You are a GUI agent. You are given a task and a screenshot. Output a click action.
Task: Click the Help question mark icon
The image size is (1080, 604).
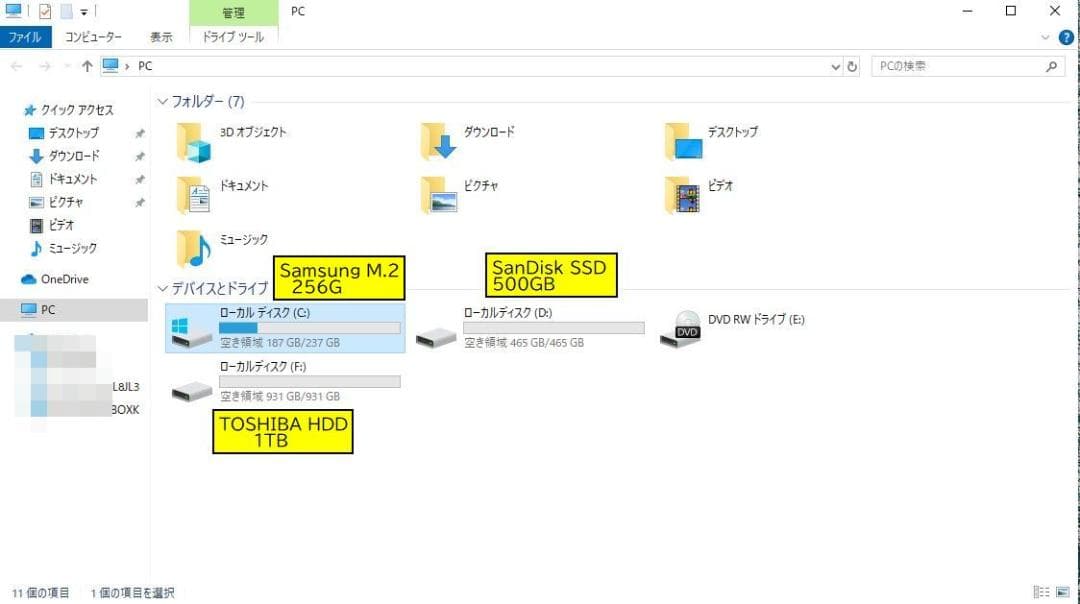point(1066,37)
